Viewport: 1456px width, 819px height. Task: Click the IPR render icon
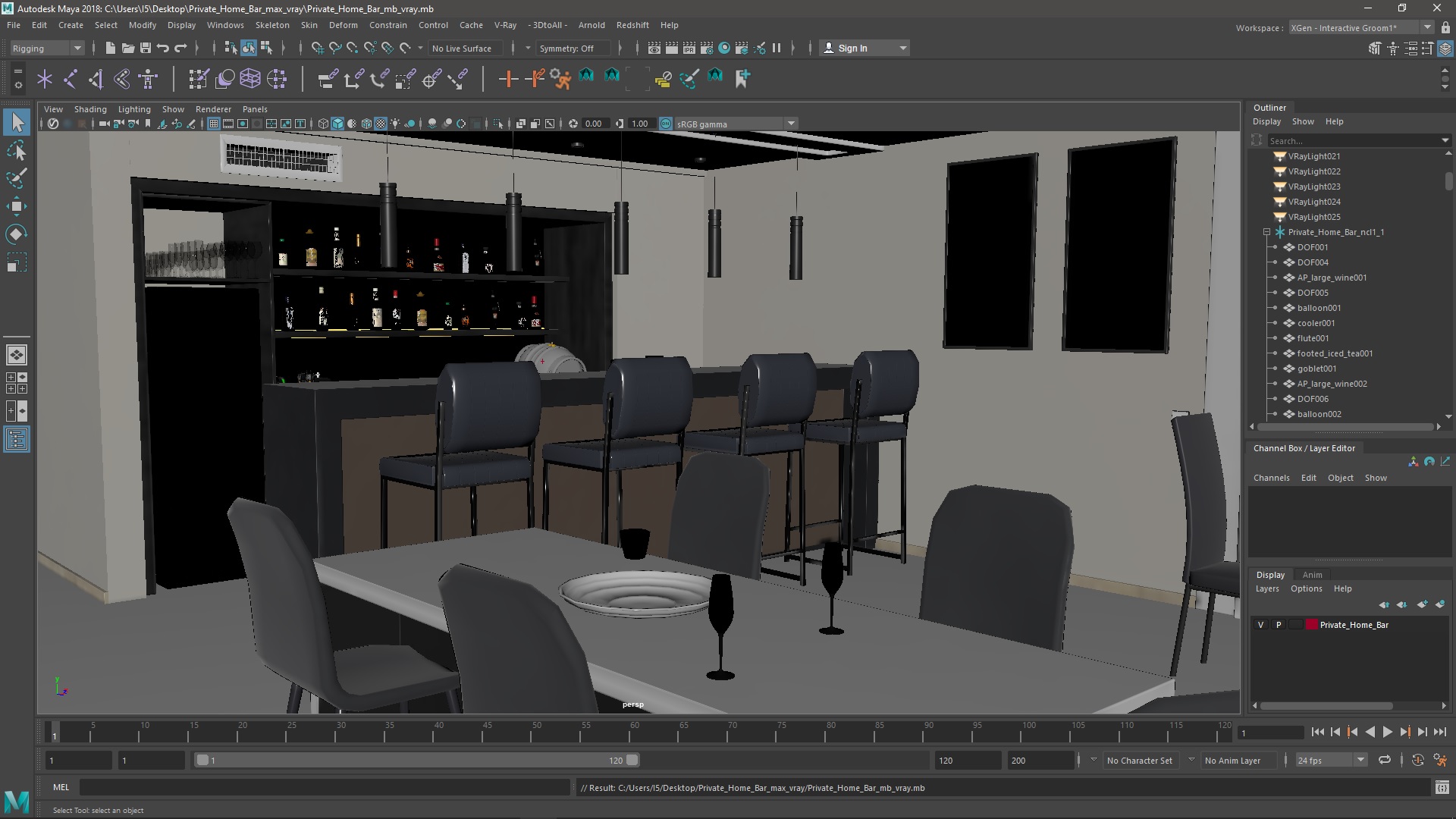pos(689,48)
